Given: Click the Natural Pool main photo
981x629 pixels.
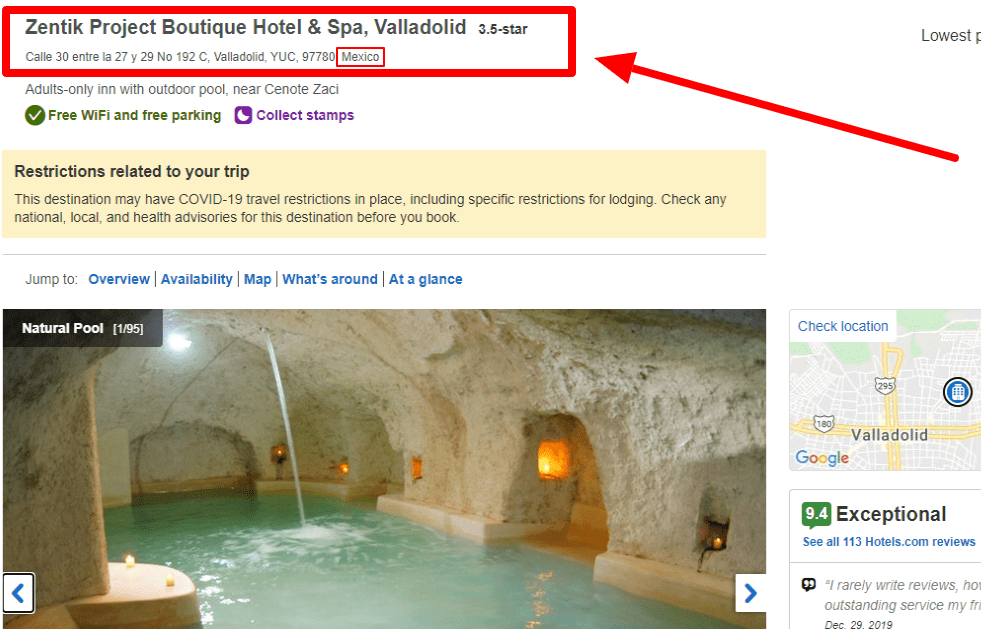Looking at the screenshot, I should click(384, 468).
